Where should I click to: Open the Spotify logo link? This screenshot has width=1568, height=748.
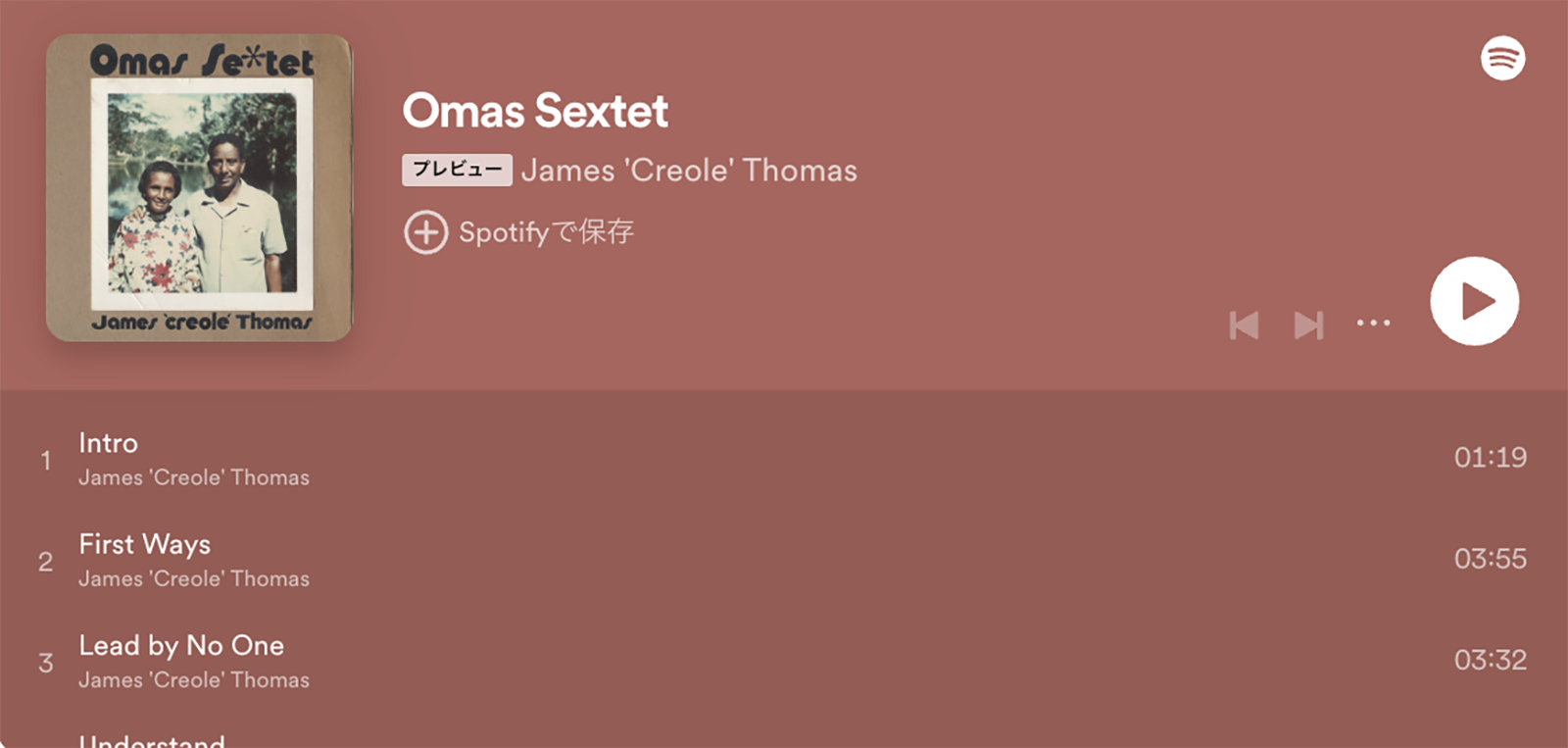click(x=1502, y=58)
